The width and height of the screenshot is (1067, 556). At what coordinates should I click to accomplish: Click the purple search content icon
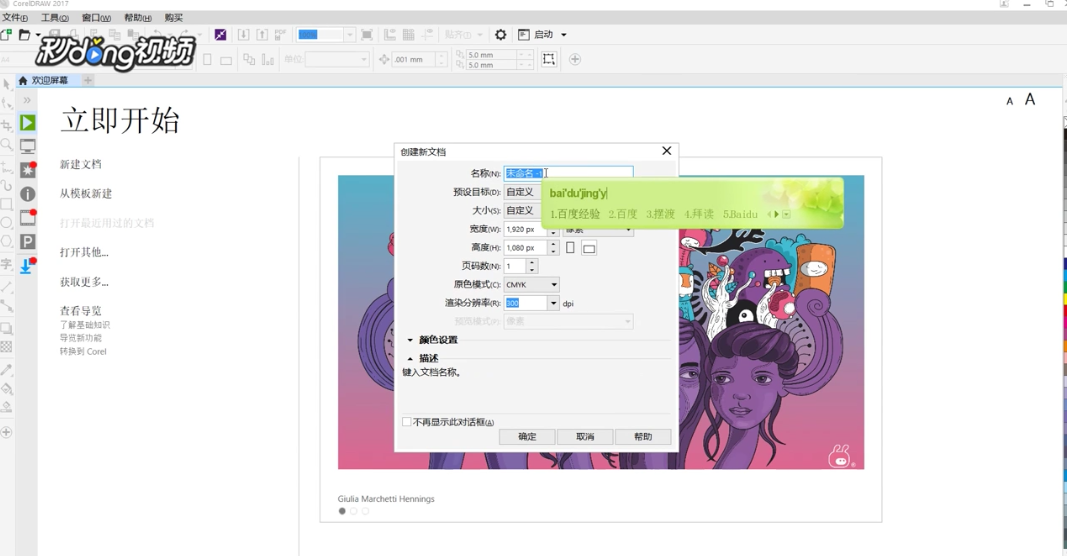tap(220, 34)
